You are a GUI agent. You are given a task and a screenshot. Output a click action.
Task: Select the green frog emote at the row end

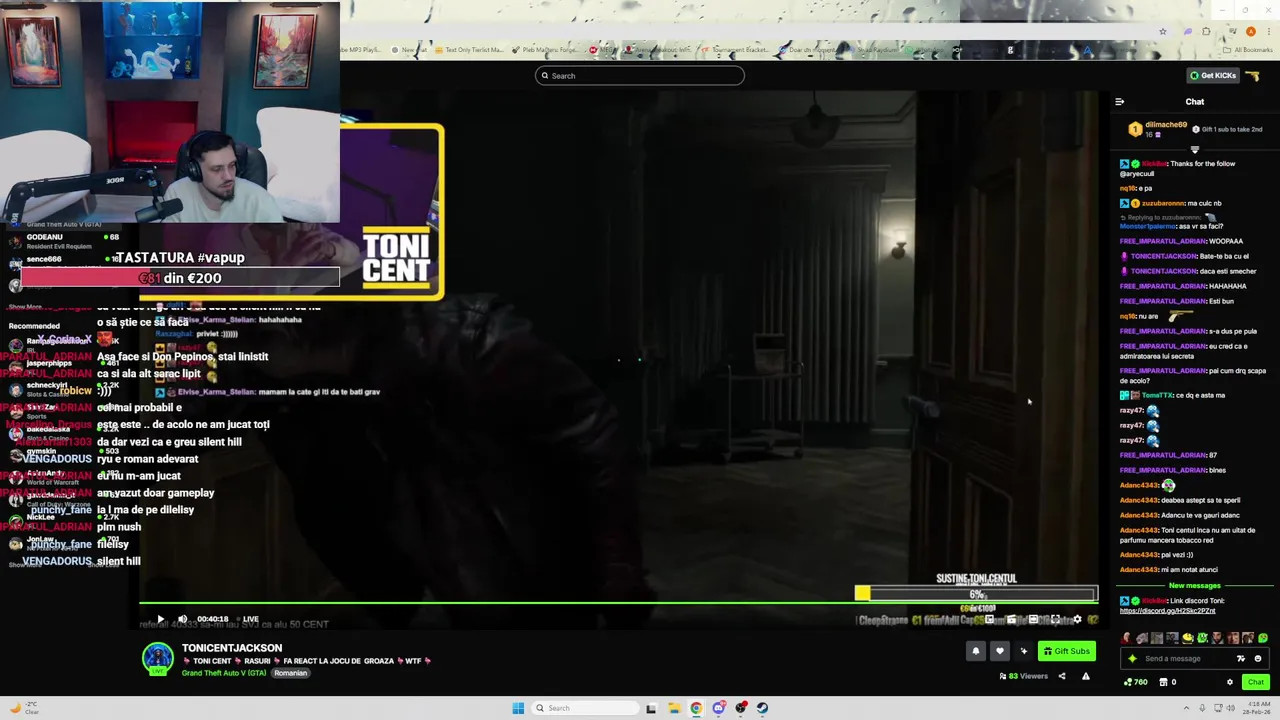click(x=1263, y=638)
